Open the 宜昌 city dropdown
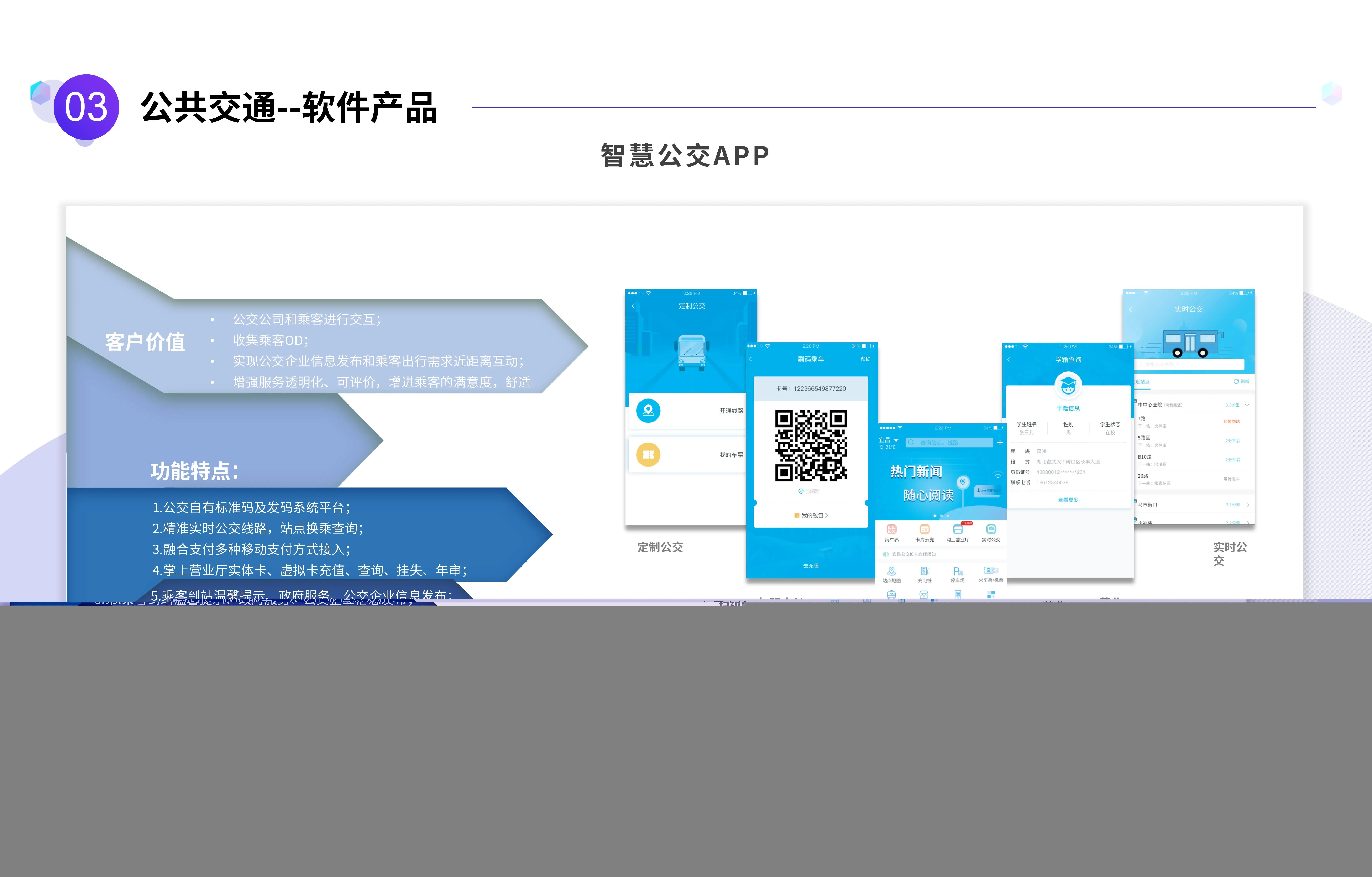 tap(888, 440)
